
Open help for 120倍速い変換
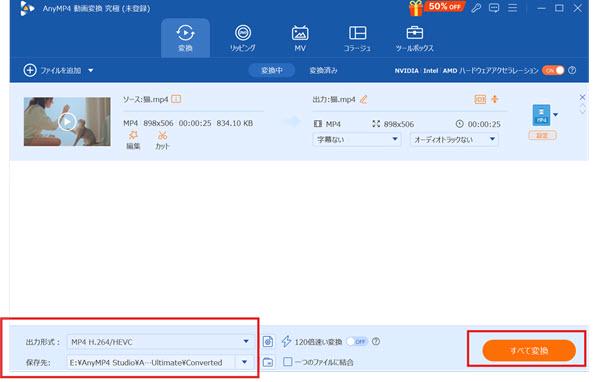376,342
